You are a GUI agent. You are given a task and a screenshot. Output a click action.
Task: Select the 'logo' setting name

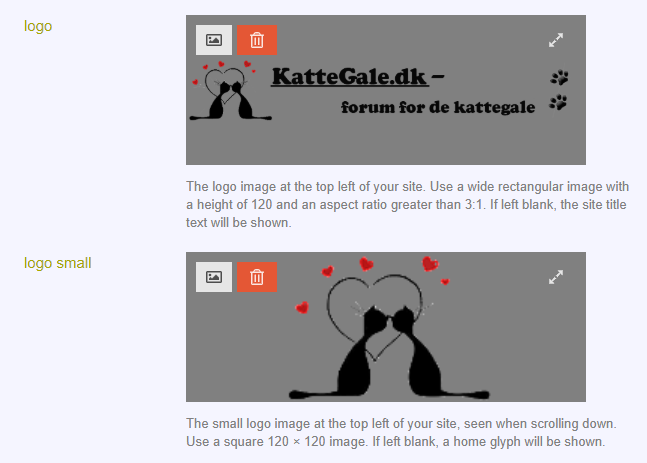tap(38, 26)
